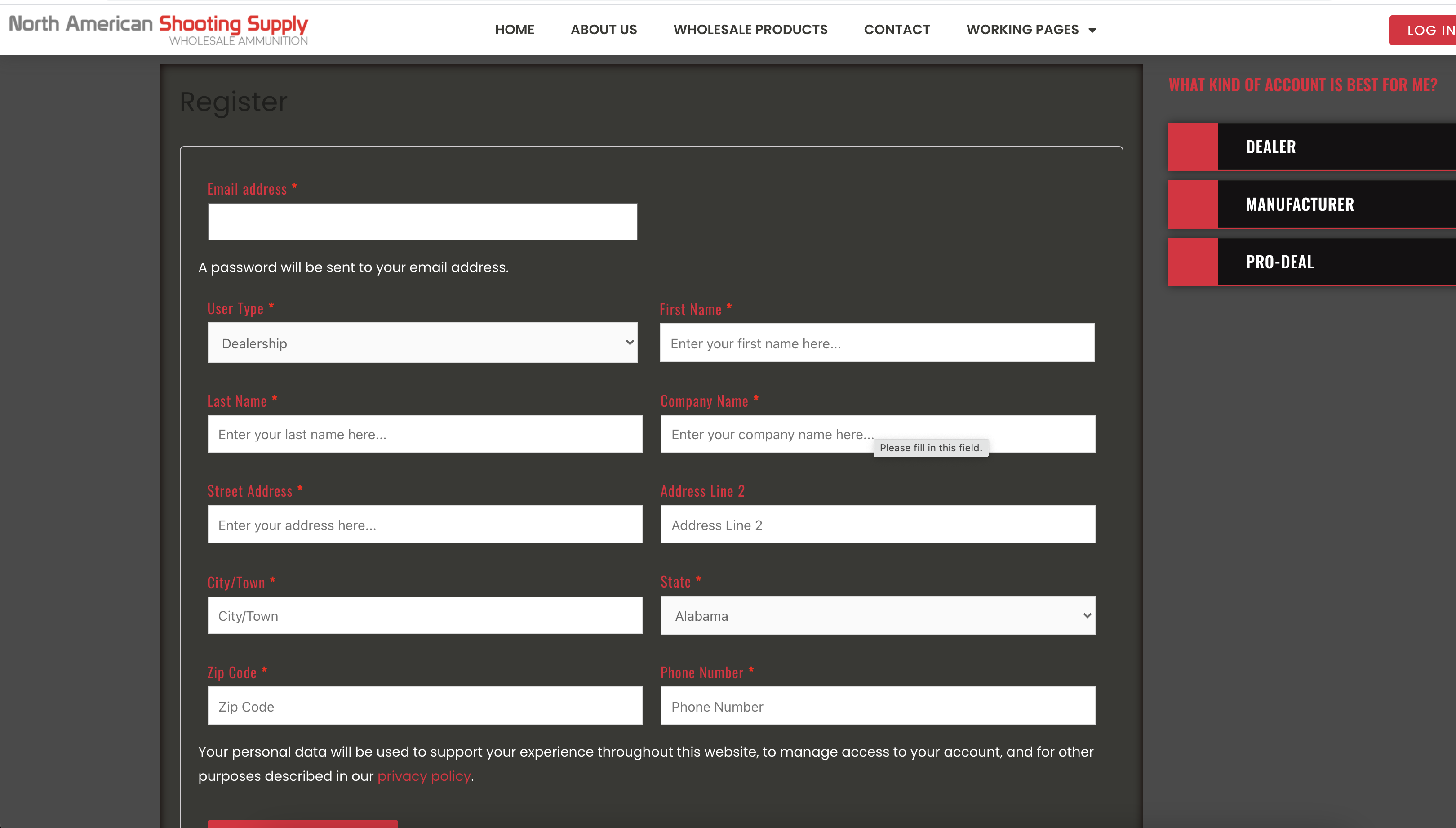Select the Pro-Deal account option

[x=1312, y=262]
